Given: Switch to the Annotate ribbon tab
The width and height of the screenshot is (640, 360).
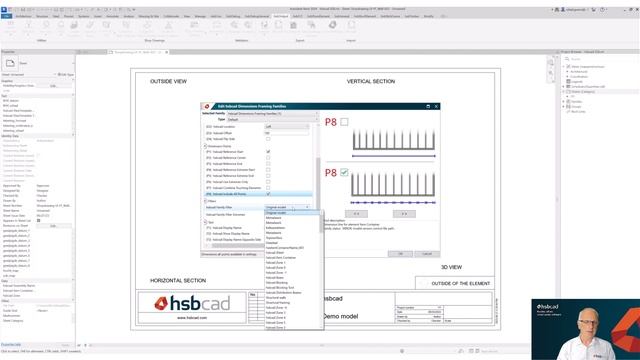Looking at the screenshot, I should [x=112, y=16].
